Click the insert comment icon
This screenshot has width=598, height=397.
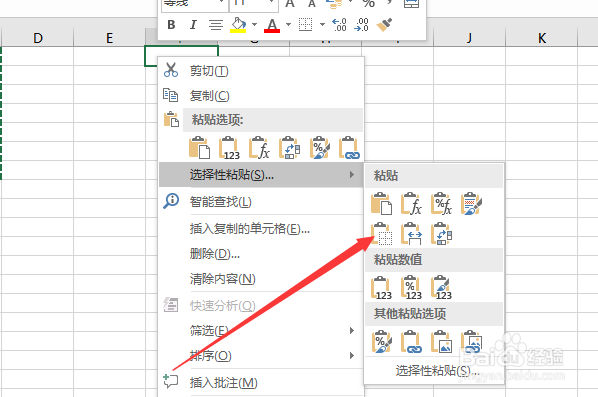pos(170,381)
